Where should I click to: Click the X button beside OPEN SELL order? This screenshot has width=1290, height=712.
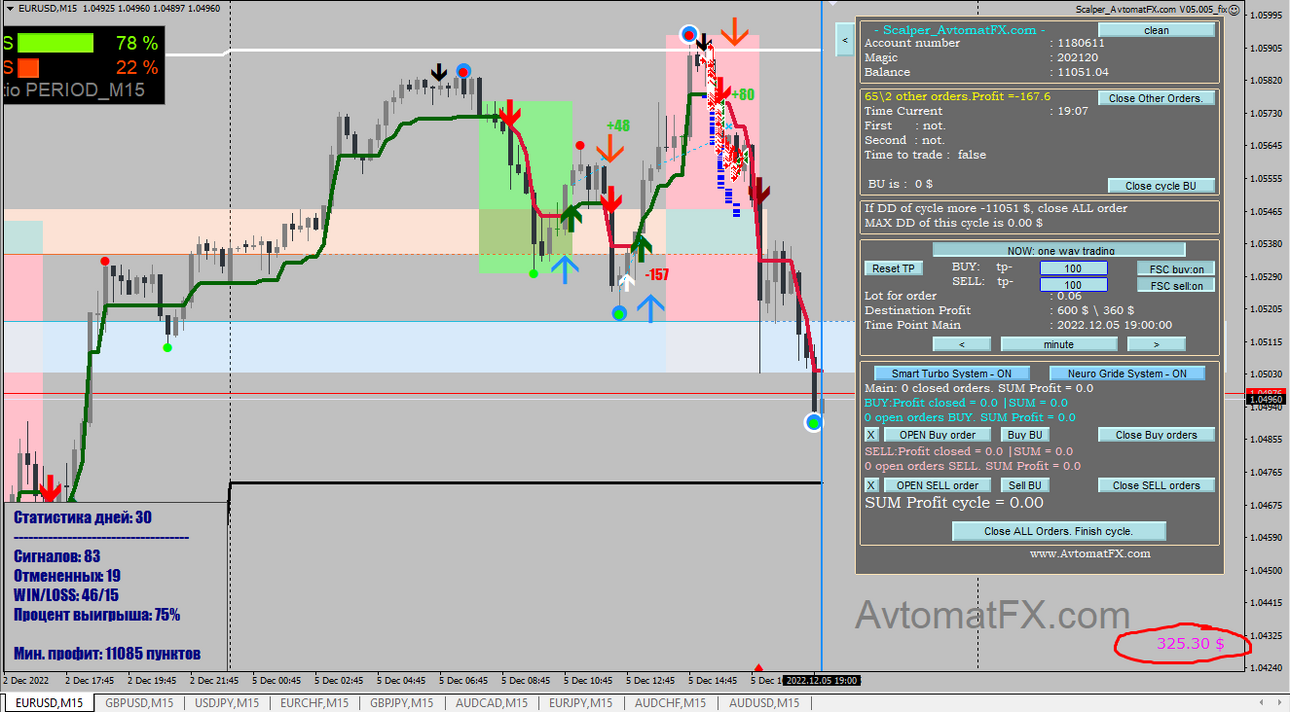click(871, 485)
